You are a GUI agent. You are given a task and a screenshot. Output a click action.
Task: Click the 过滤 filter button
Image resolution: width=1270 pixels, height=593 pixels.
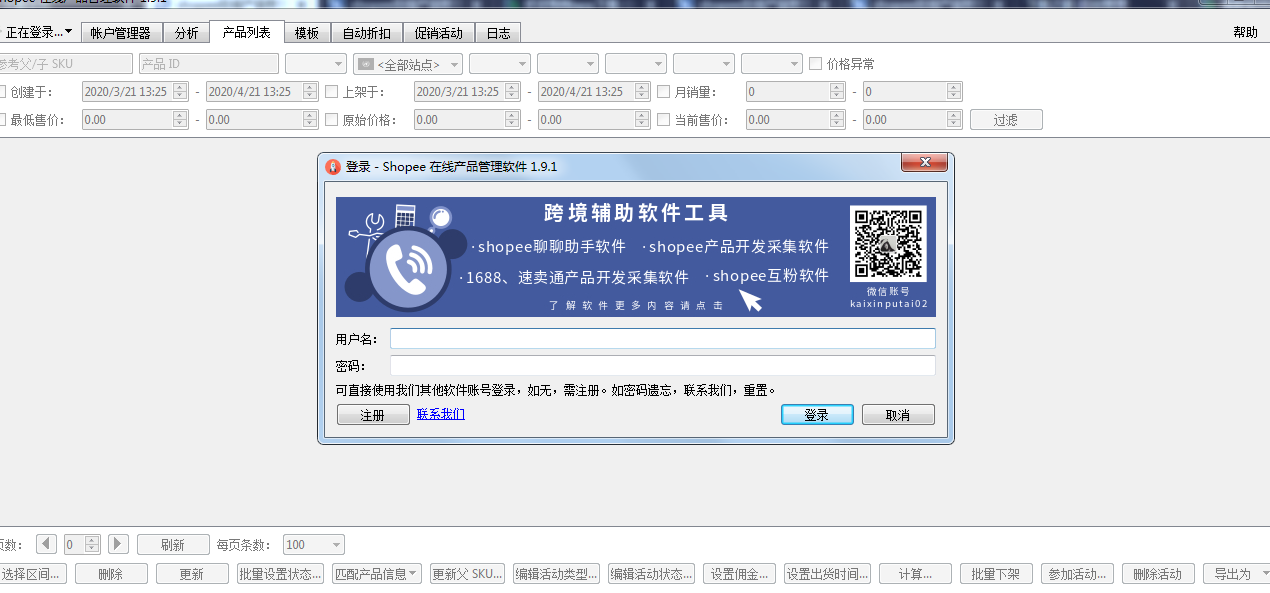(x=1006, y=120)
